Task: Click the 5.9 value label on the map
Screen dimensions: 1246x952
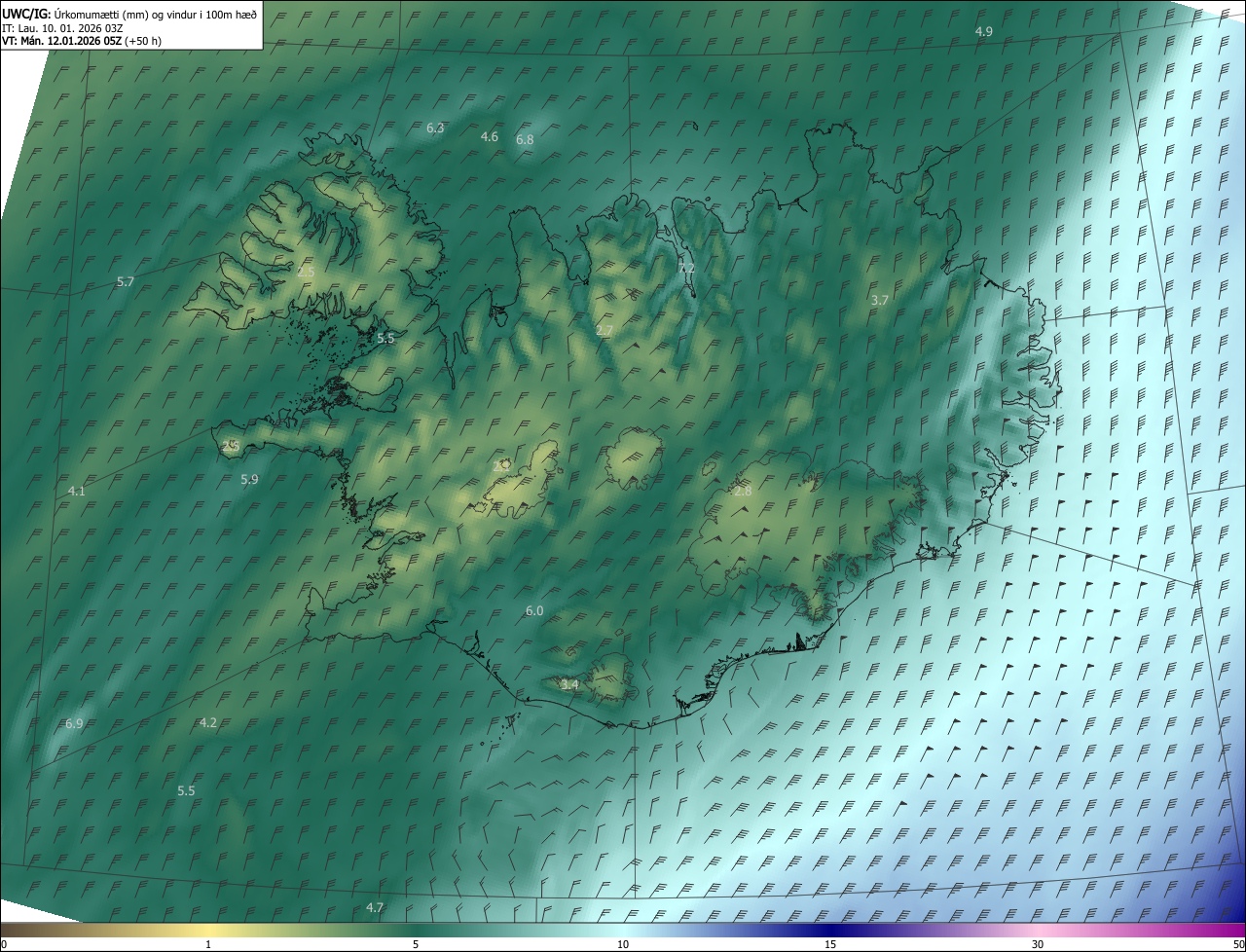Action: (249, 480)
